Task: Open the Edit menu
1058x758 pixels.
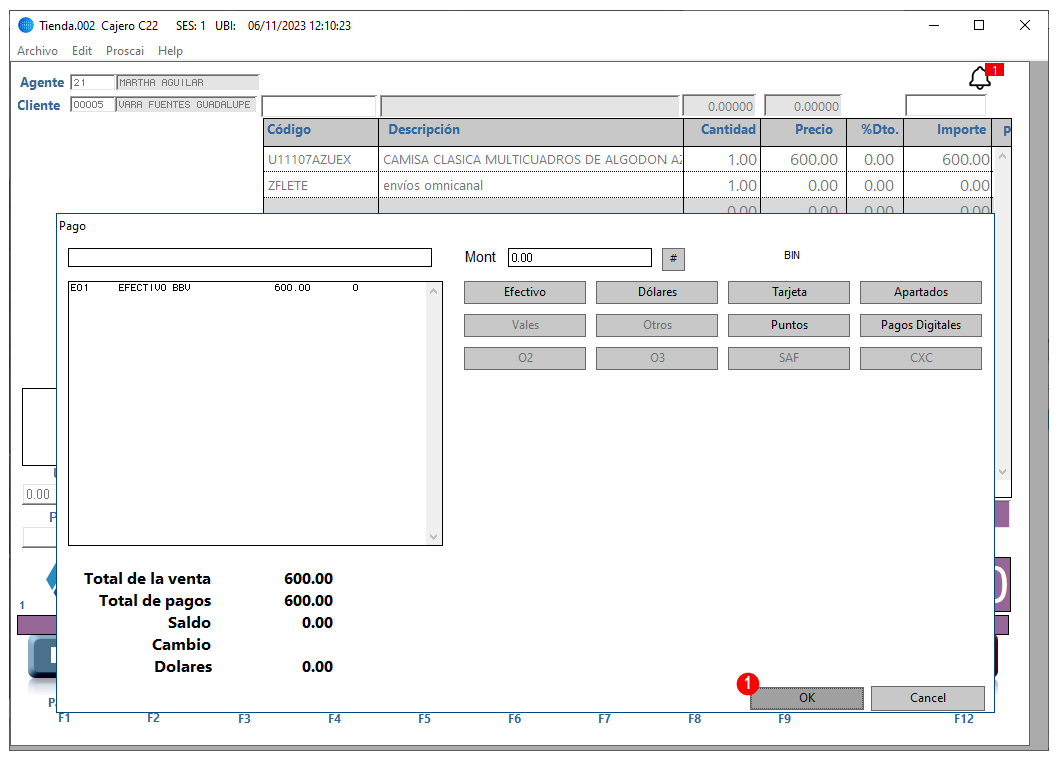Action: coord(82,51)
